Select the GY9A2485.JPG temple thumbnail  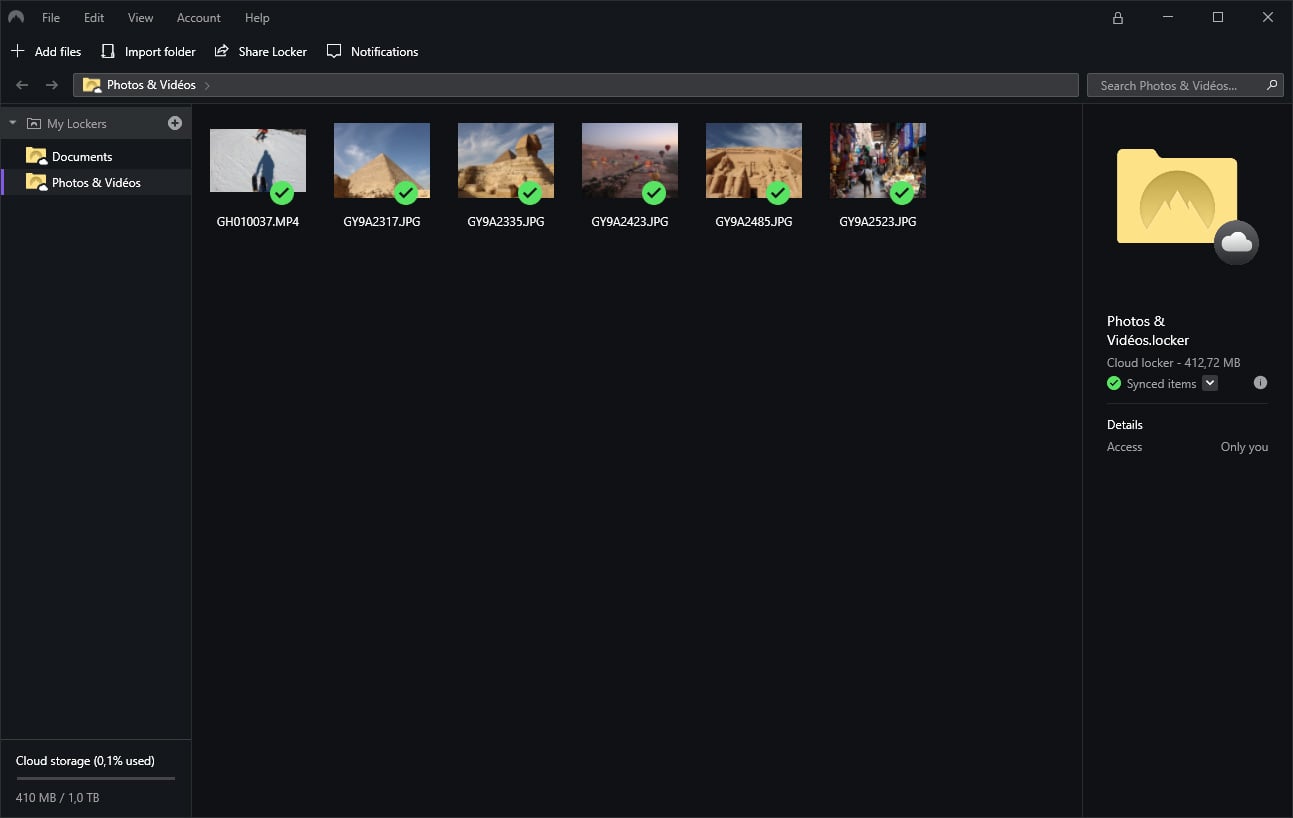[754, 160]
